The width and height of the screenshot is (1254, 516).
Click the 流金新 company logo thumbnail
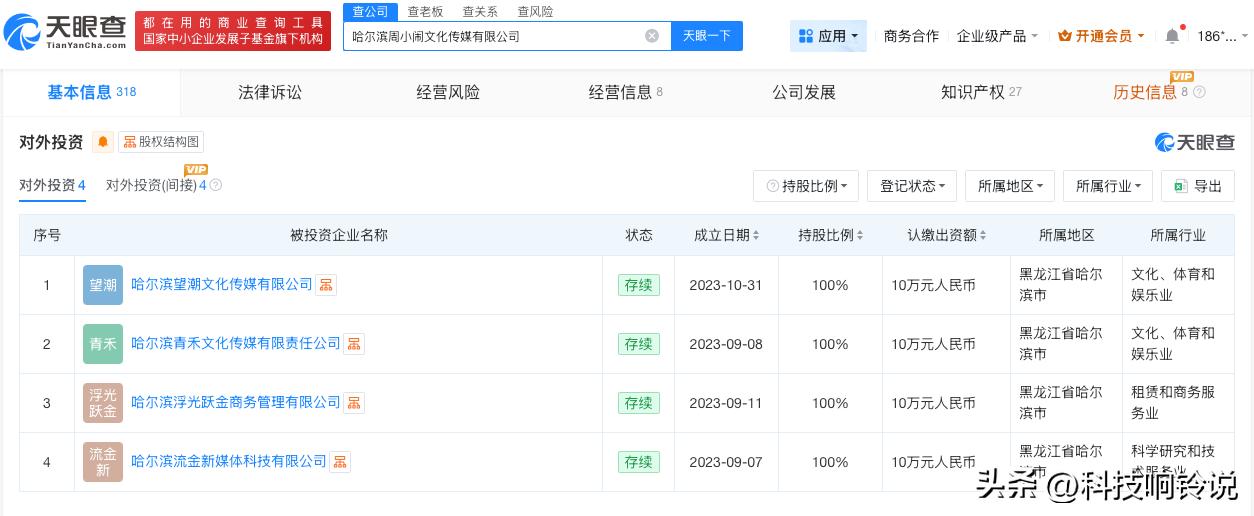point(103,462)
